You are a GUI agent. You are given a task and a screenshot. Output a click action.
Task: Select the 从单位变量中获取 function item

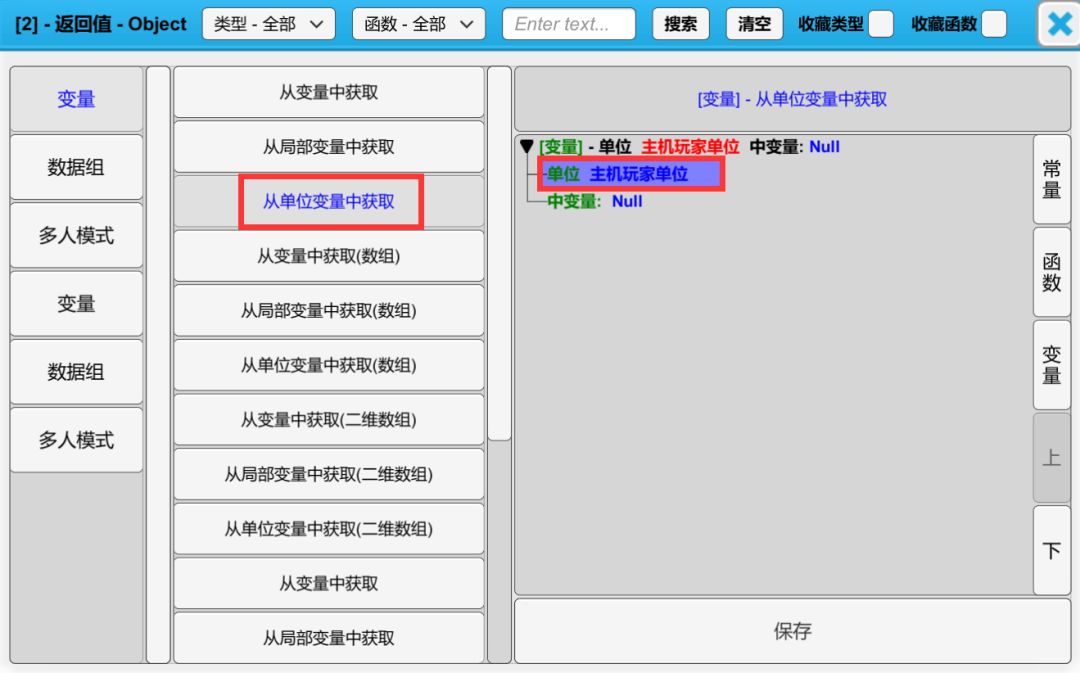point(329,201)
